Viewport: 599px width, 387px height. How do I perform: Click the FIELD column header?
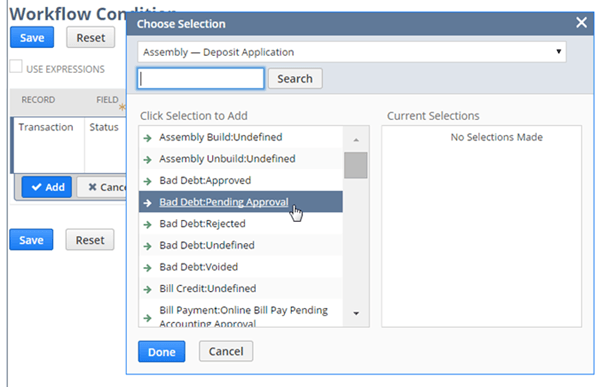click(x=107, y=100)
